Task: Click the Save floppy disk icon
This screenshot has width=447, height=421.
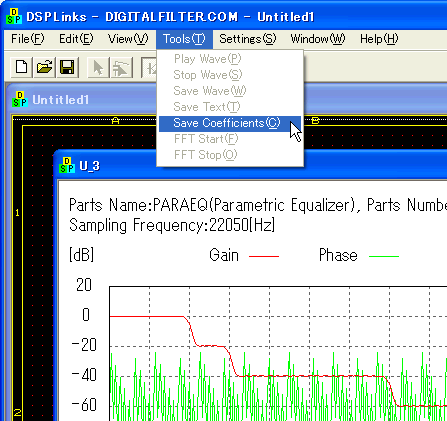Action: pos(67,67)
